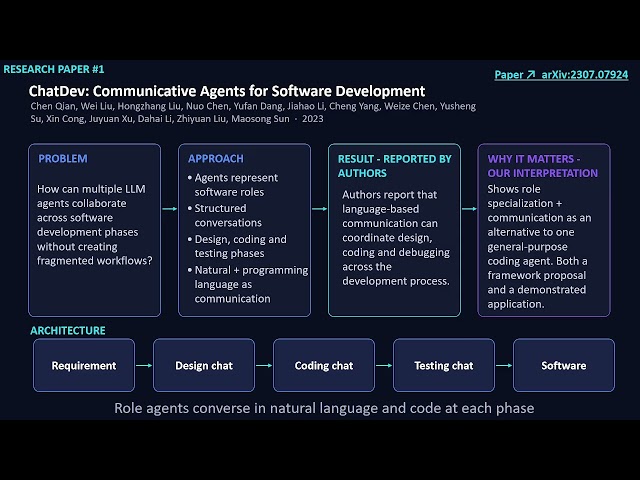Click the interpretation text 'Shows role specialization'
The image size is (640, 480).
539,247
